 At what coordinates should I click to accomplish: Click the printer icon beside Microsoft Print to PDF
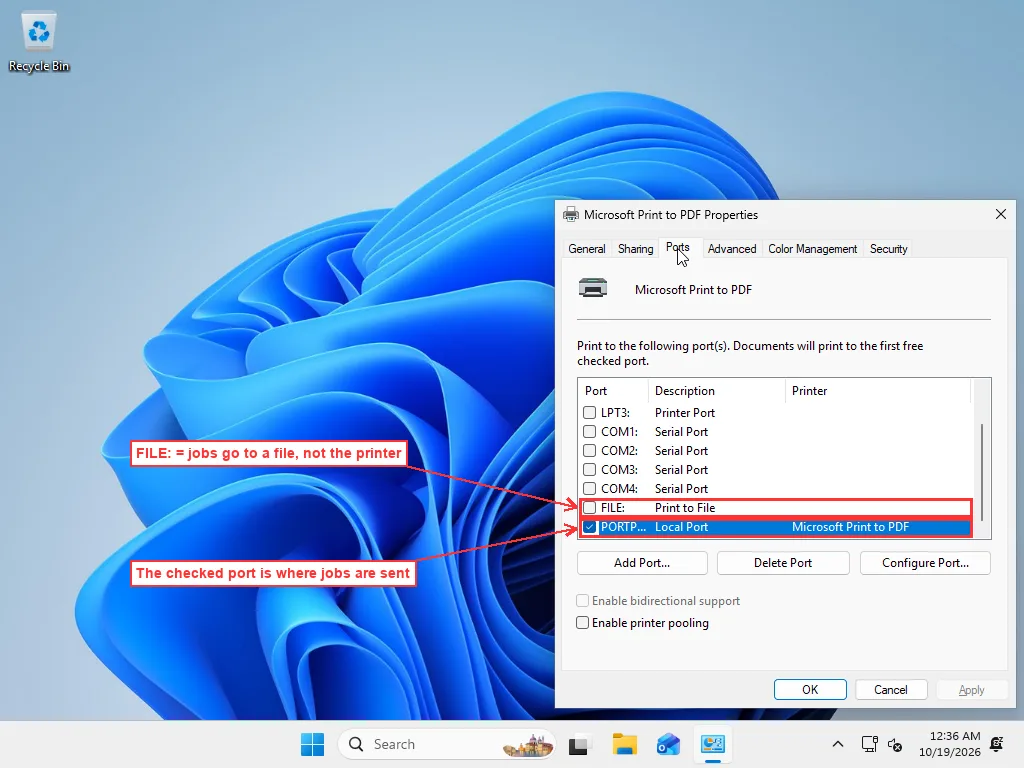[592, 287]
